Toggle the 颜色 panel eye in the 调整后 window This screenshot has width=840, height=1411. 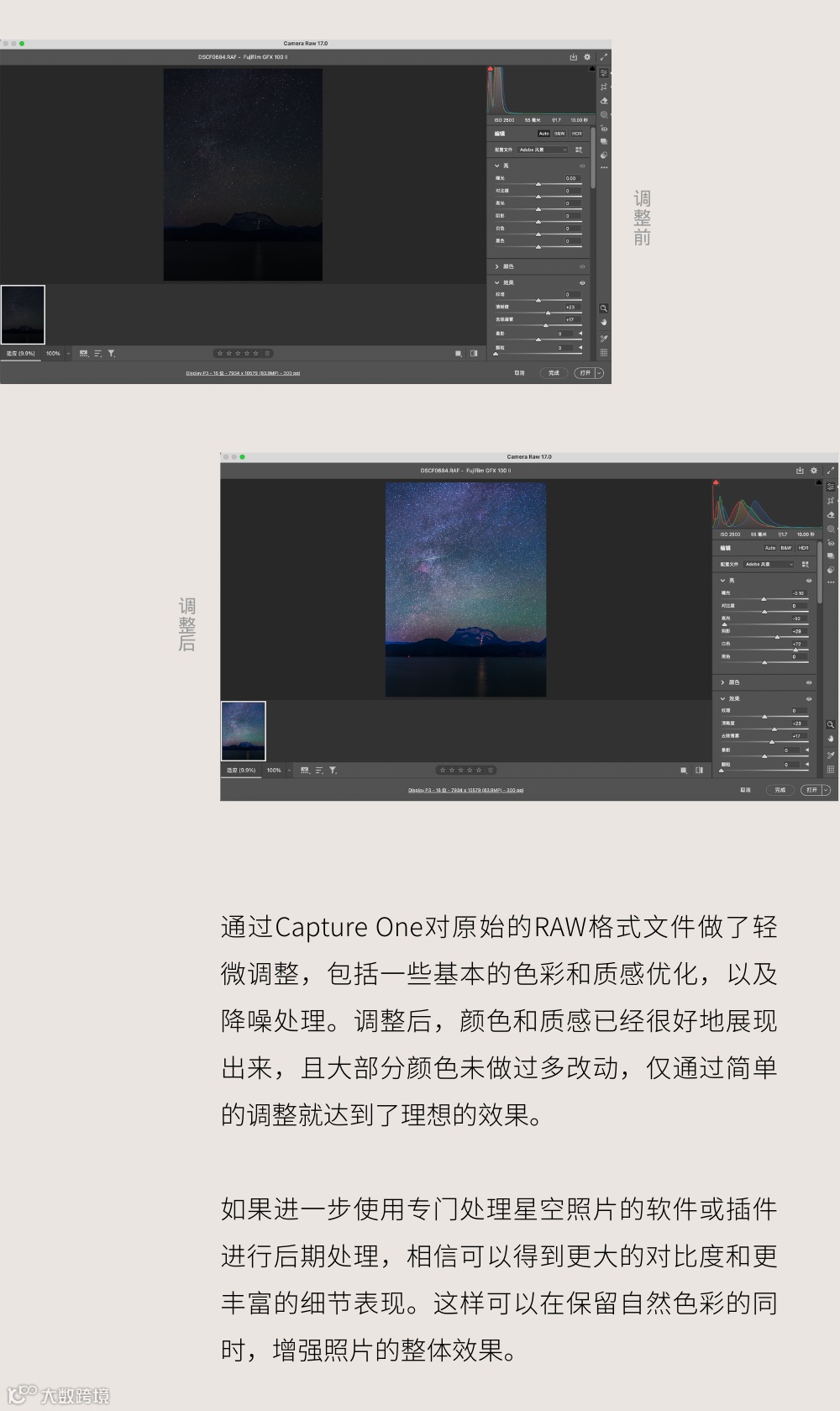[x=809, y=682]
